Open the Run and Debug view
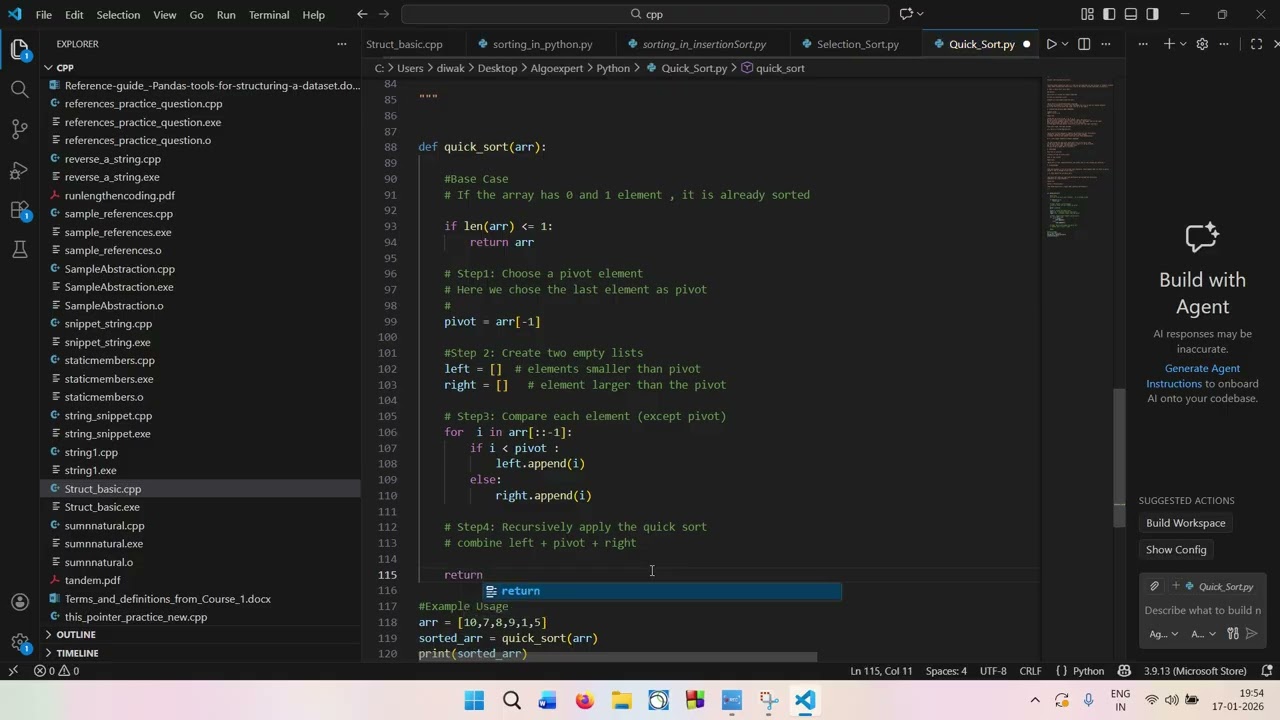Image resolution: width=1280 pixels, height=720 pixels. [x=20, y=170]
